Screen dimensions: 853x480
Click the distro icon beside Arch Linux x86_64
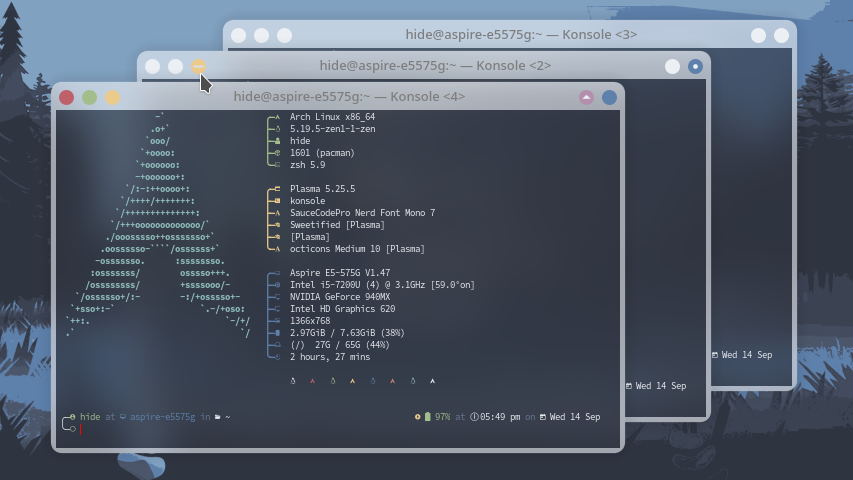277,117
